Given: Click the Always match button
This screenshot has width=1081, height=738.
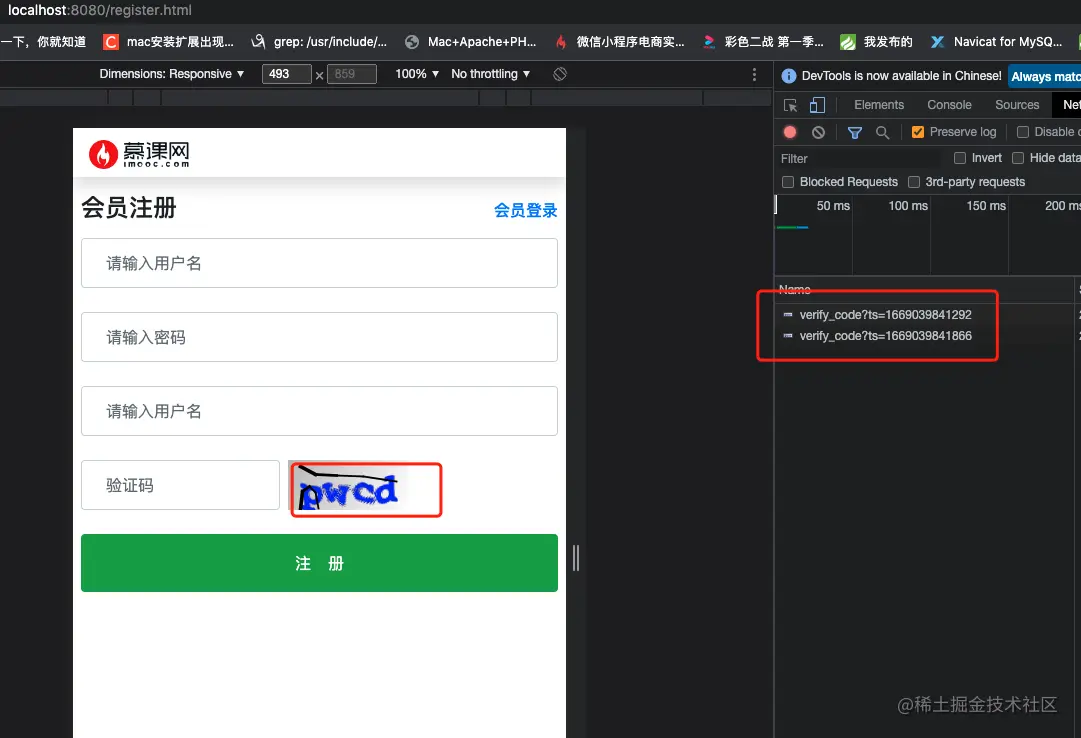Looking at the screenshot, I should 1045,77.
